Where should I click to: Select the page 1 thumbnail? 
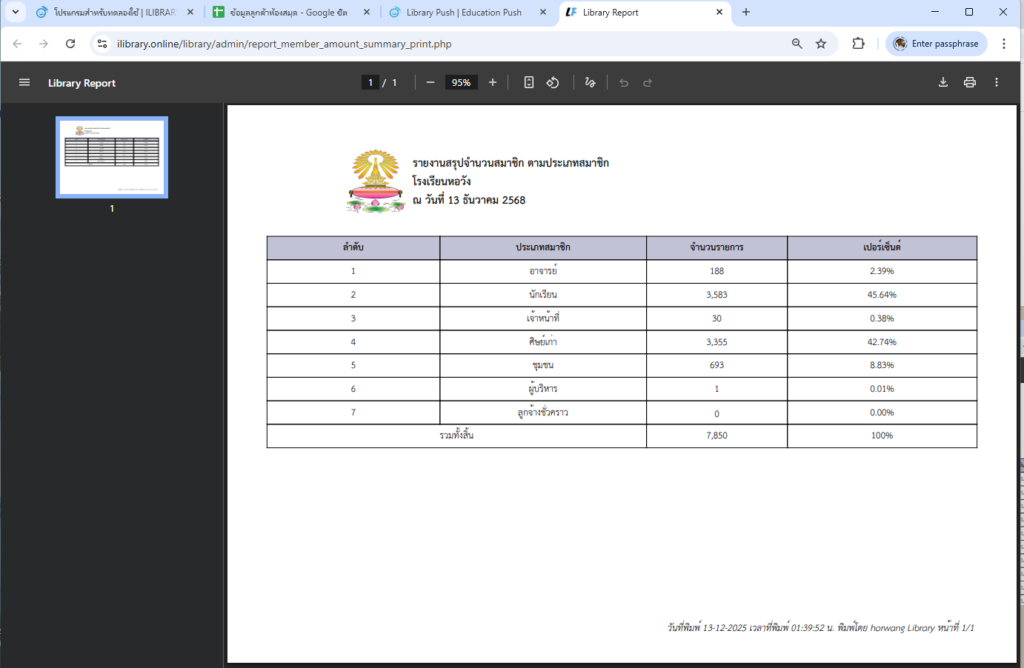point(111,157)
